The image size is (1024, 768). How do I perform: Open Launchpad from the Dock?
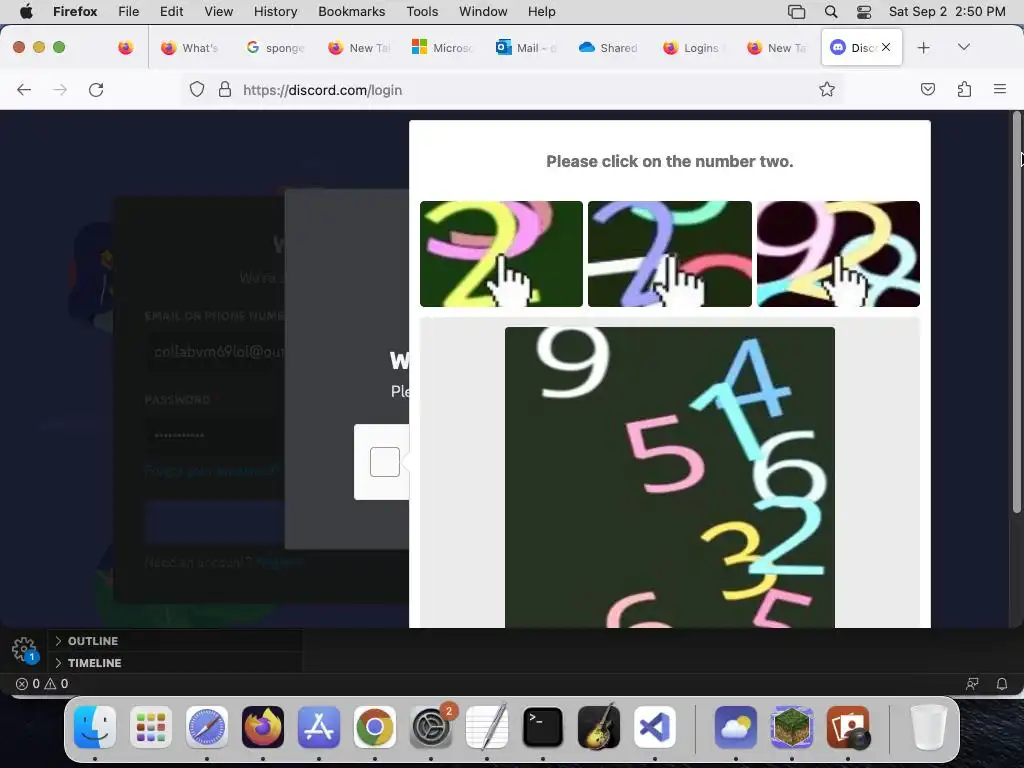[x=151, y=727]
